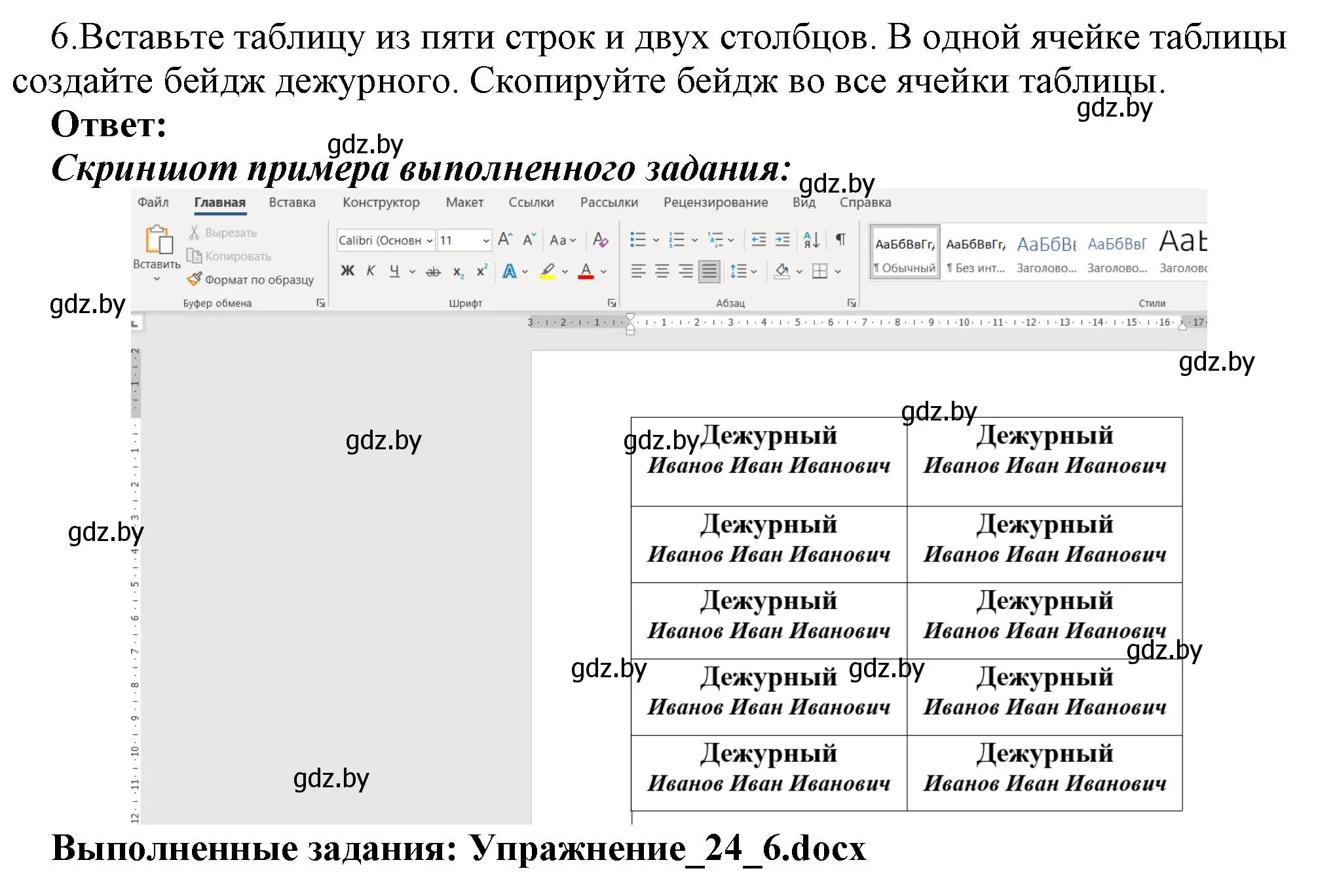Expand the underline style dropdown arrow
The width and height of the screenshot is (1335, 896).
[x=413, y=272]
